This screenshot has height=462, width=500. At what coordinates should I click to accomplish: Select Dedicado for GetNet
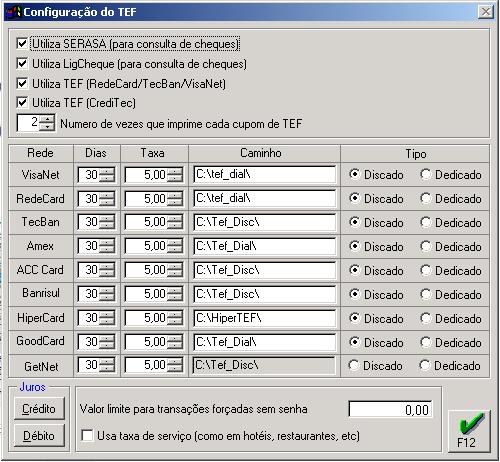425,366
